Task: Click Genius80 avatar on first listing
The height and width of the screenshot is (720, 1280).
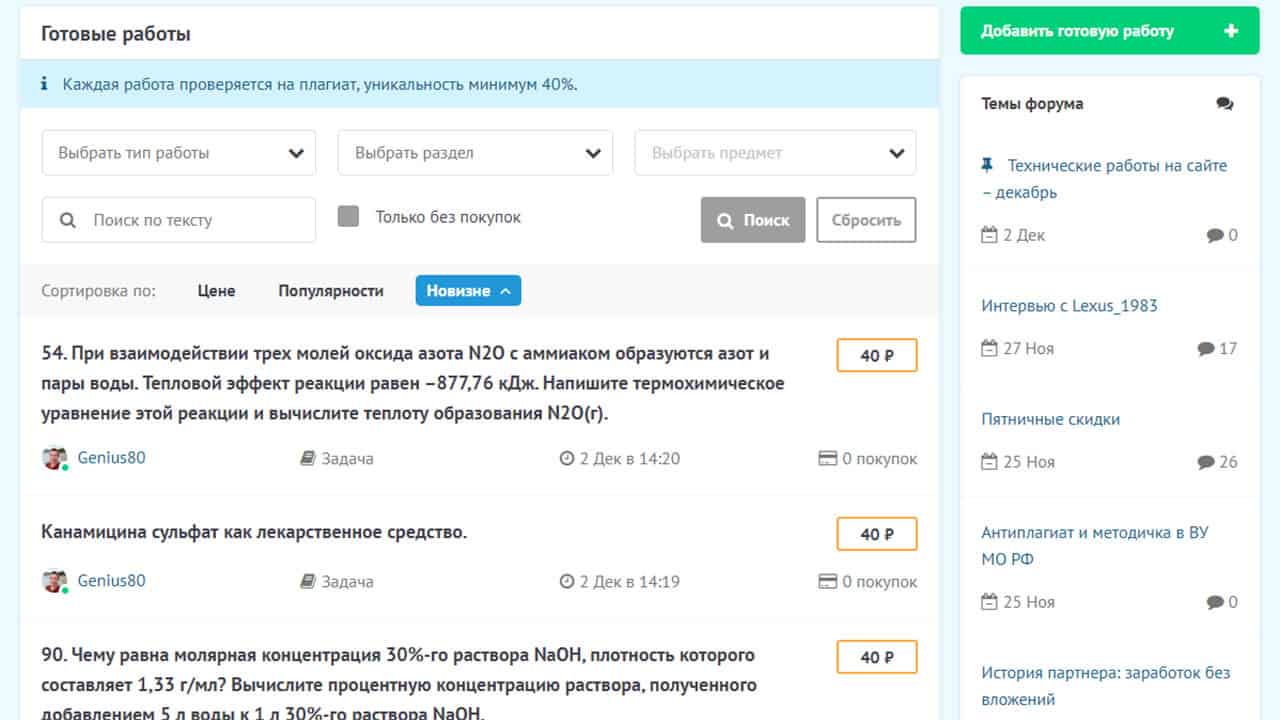Action: [54, 458]
